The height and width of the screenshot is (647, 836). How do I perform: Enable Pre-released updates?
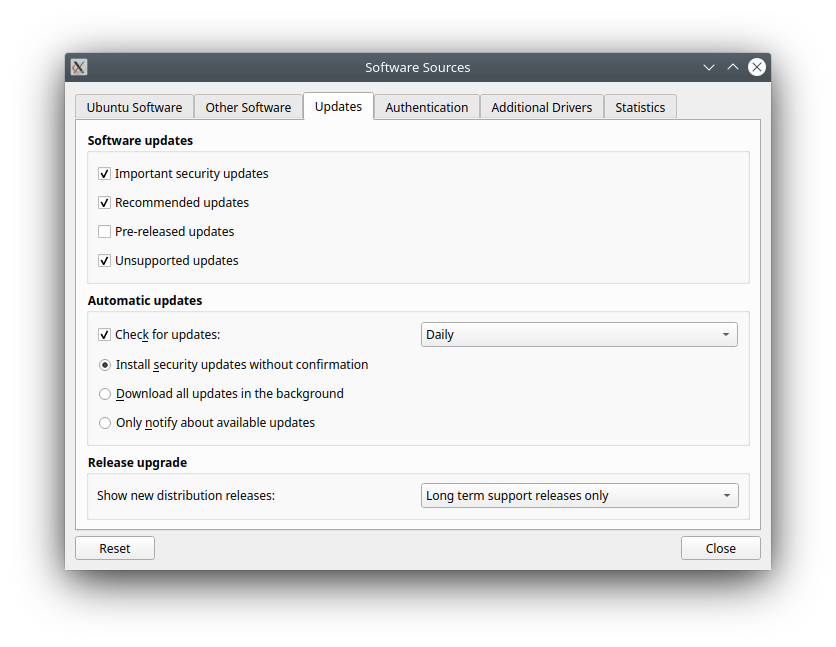pyautogui.click(x=105, y=232)
